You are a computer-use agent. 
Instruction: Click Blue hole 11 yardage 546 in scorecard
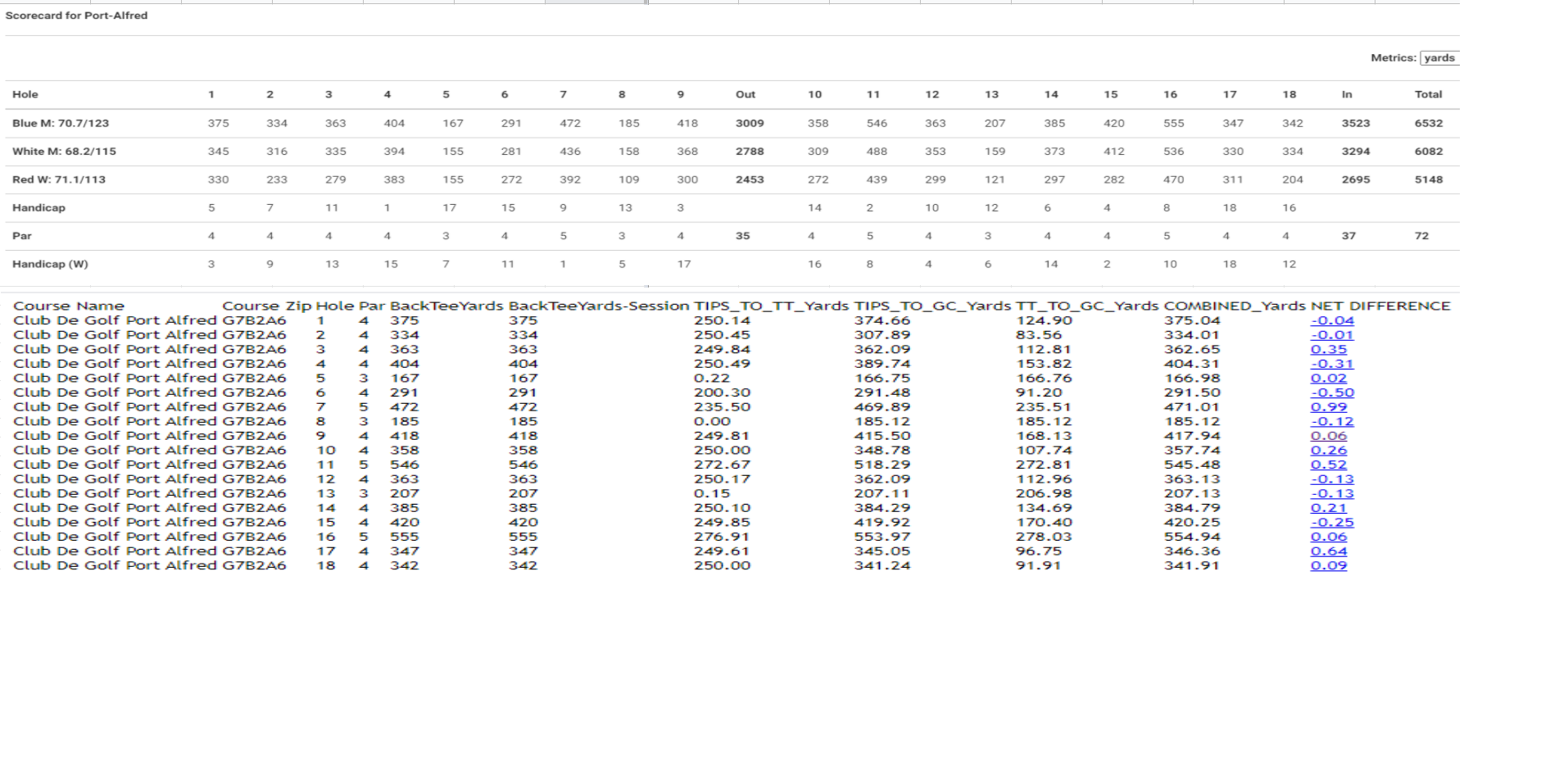(877, 123)
